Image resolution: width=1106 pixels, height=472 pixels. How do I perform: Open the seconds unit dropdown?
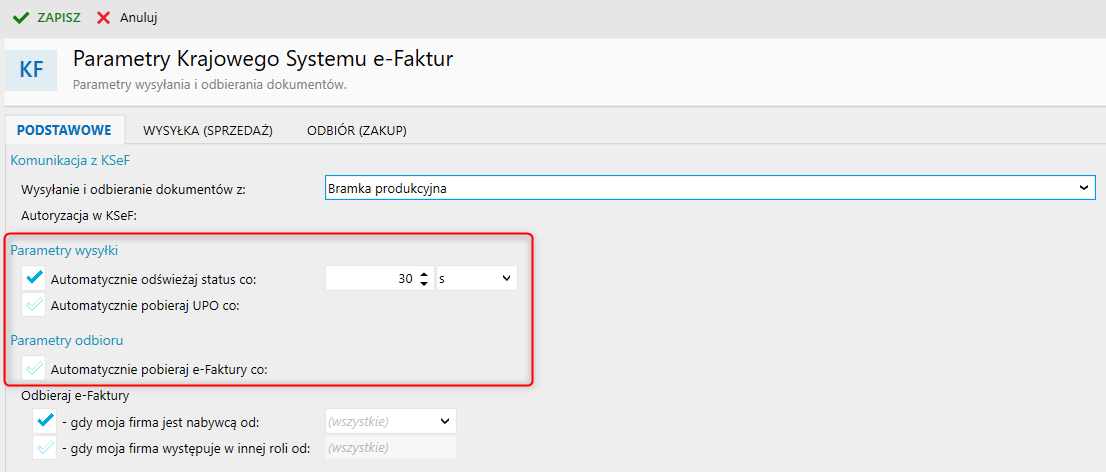477,279
